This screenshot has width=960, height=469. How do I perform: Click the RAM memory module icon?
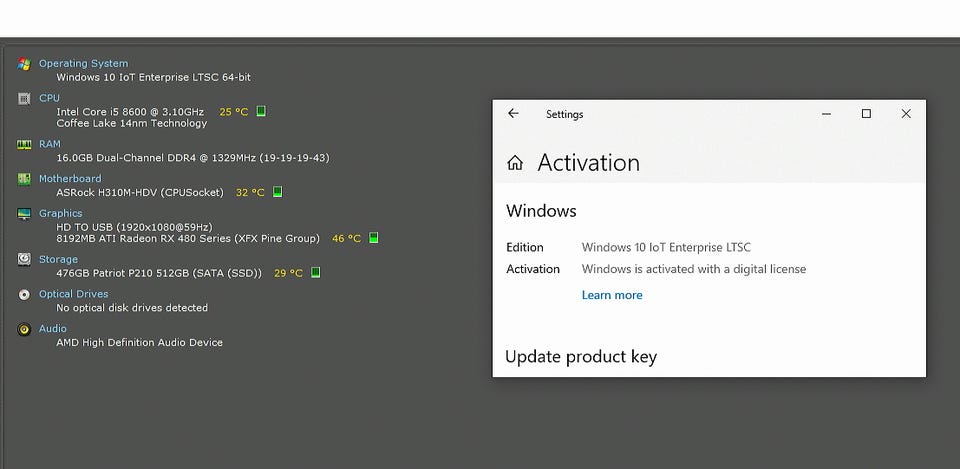[x=24, y=145]
